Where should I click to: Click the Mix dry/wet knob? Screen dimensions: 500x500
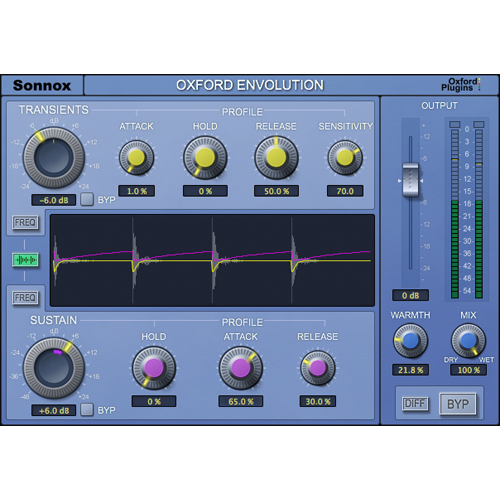[468, 341]
